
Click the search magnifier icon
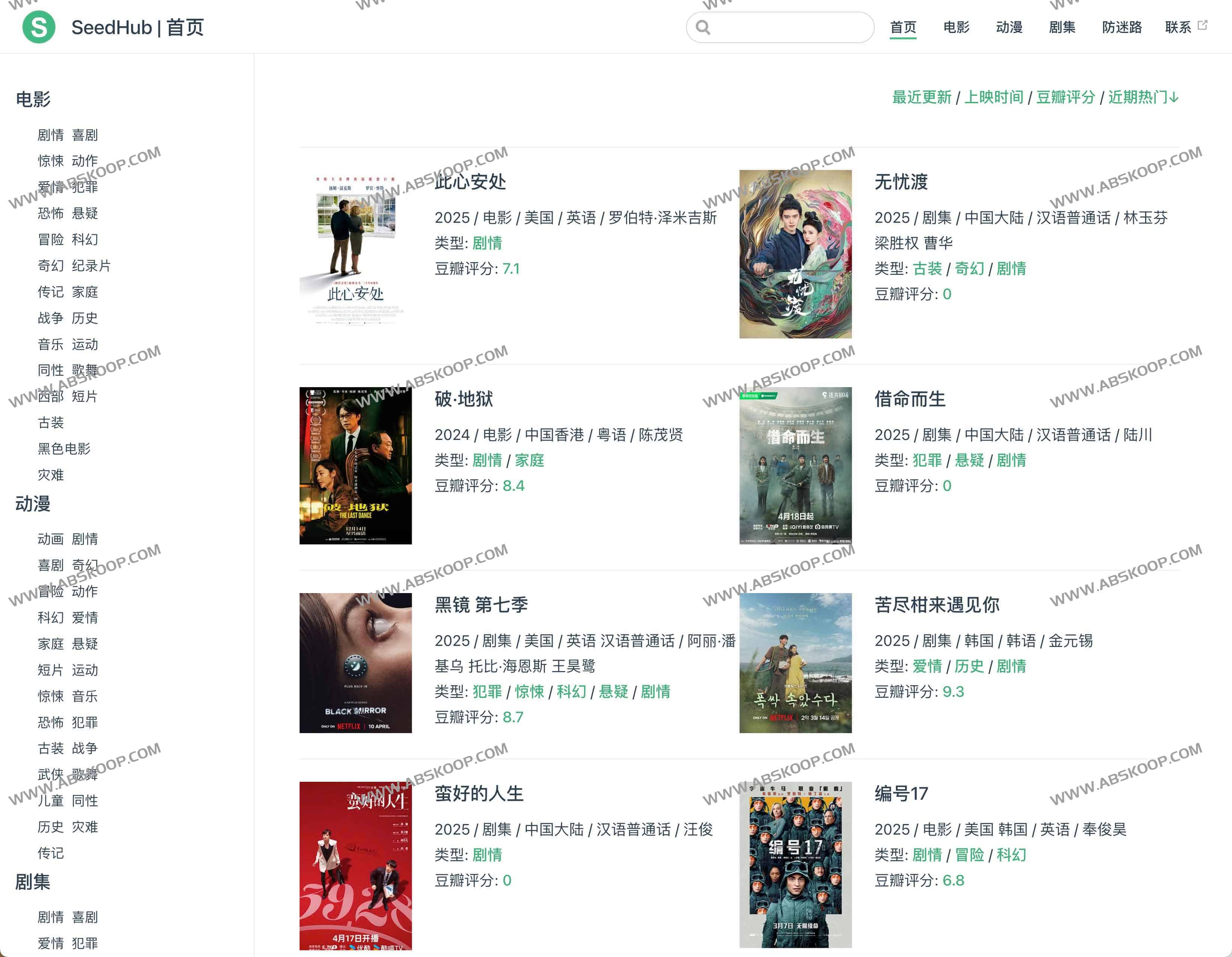click(x=702, y=27)
